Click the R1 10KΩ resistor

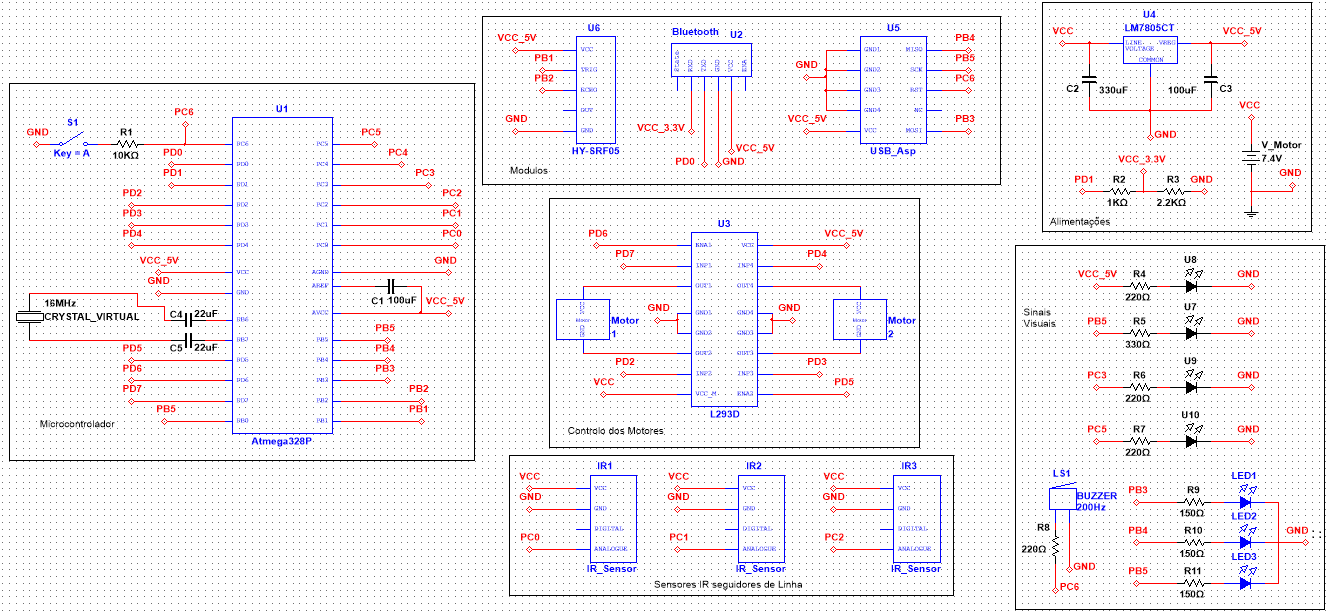click(126, 145)
